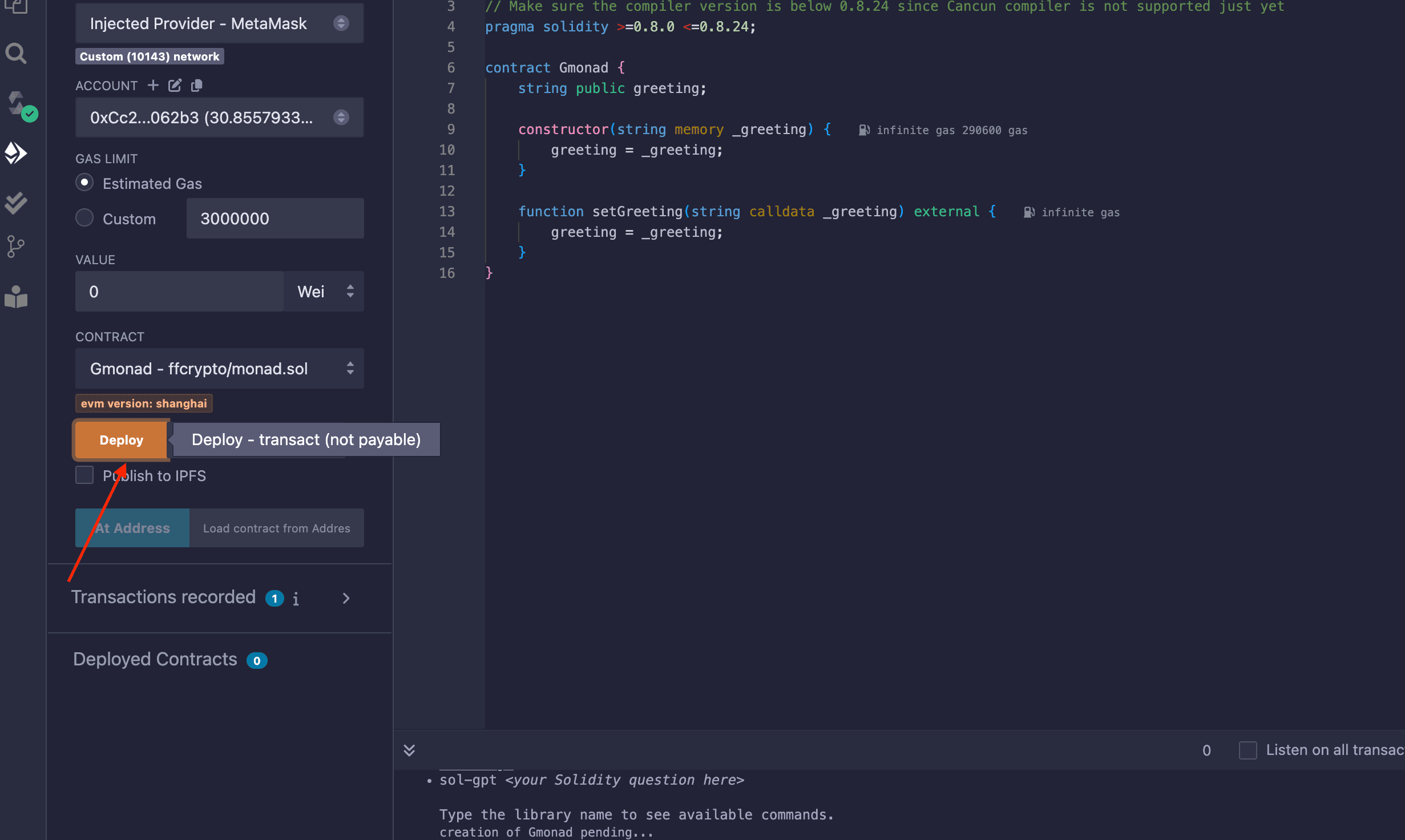
Task: Click line number 16 in the gutter
Action: coord(447,273)
